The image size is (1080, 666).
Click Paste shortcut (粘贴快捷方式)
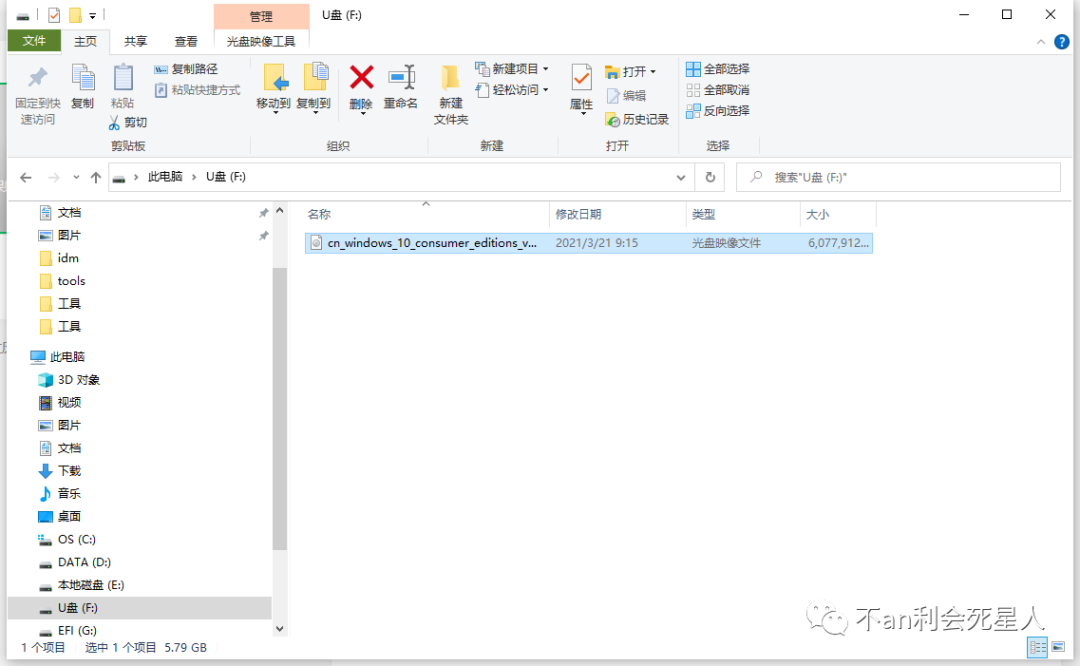coord(197,90)
